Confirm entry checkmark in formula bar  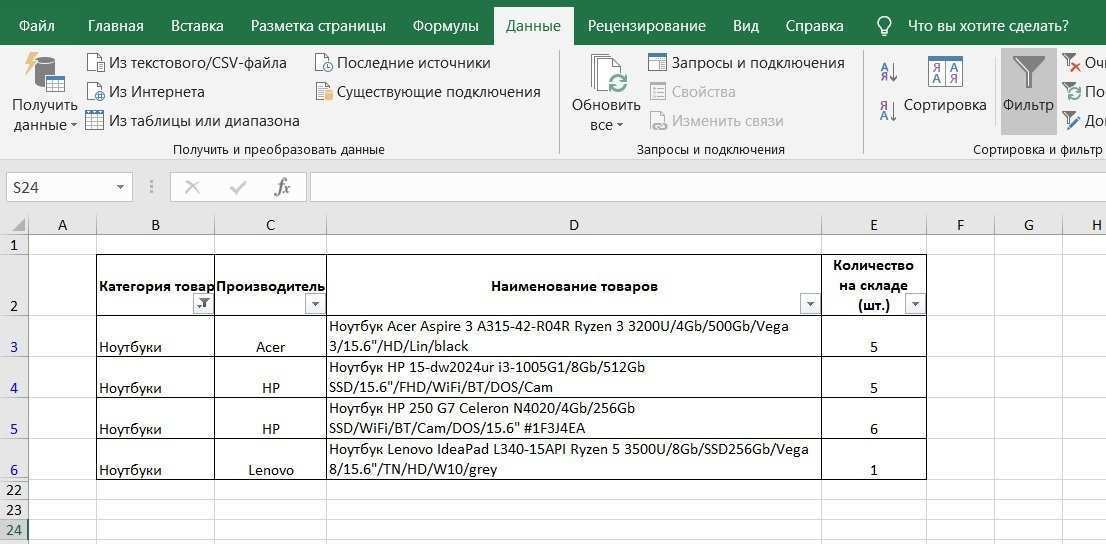238,187
